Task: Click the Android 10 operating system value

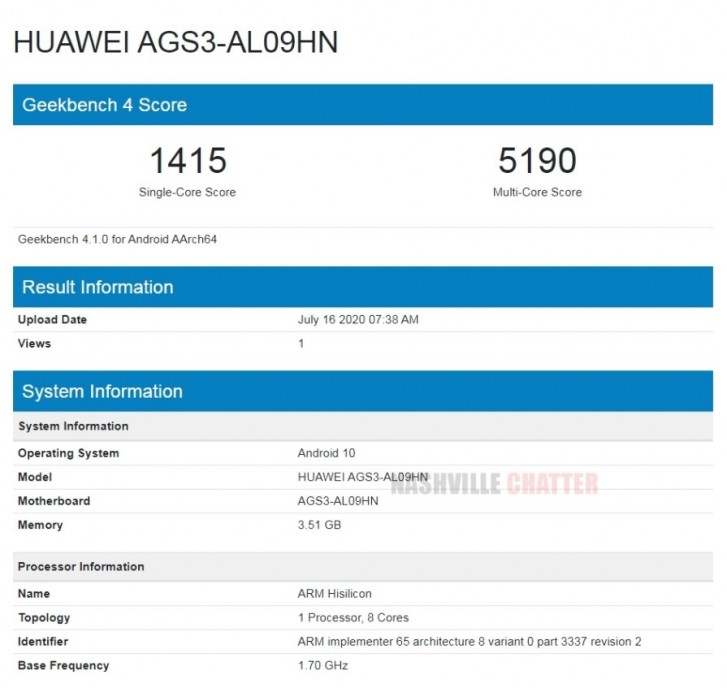Action: 327,453
